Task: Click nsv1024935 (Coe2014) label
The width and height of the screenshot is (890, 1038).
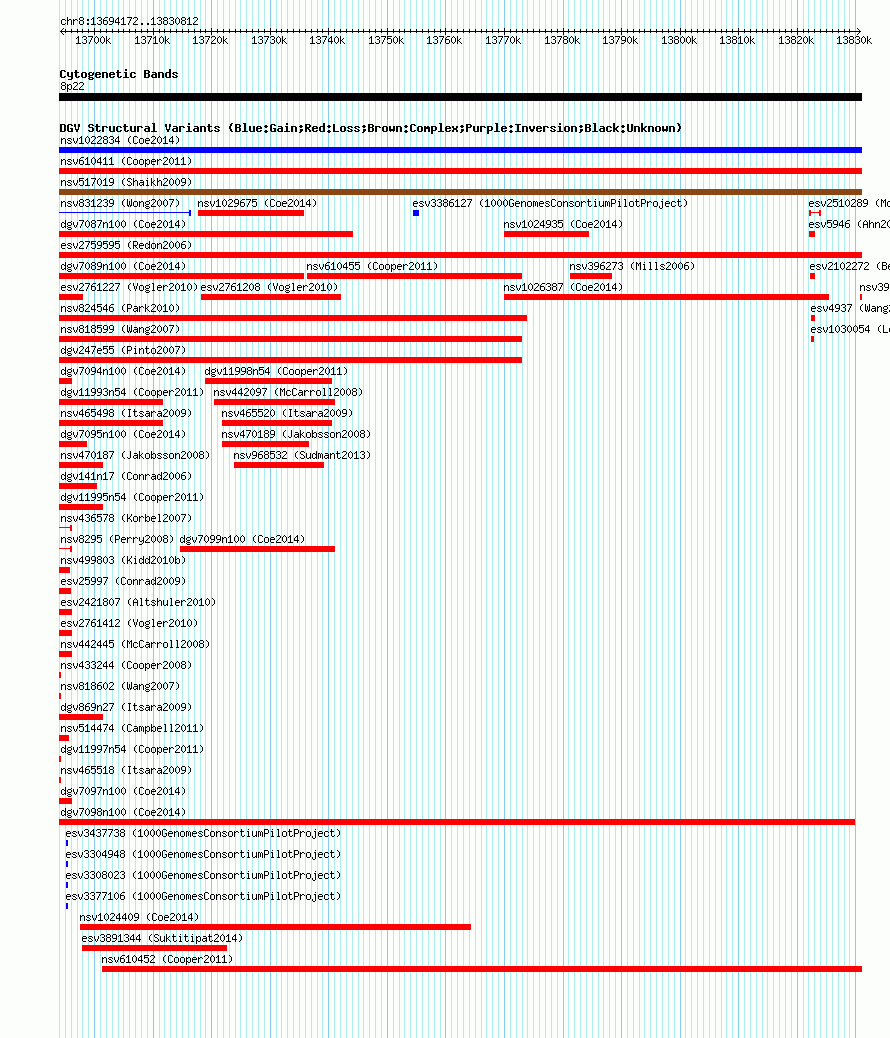Action: pyautogui.click(x=563, y=224)
